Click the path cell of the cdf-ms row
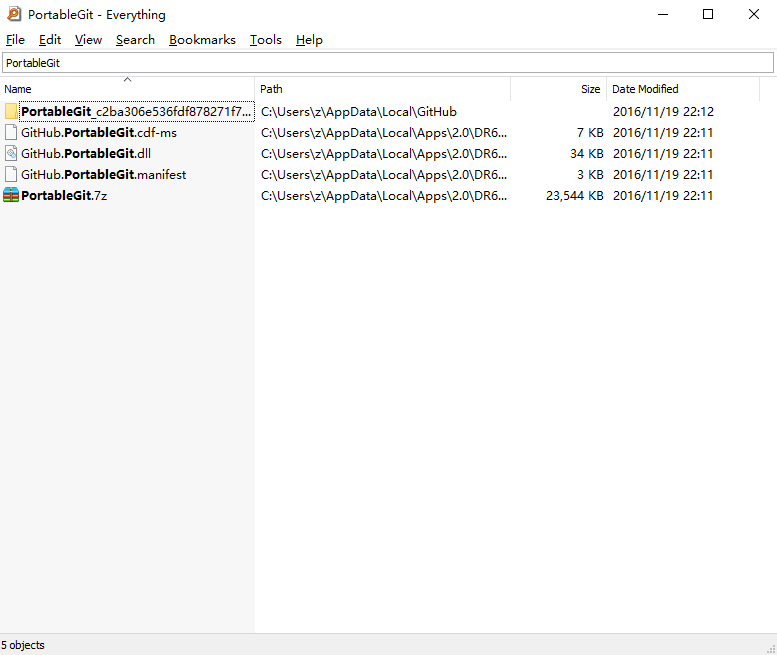 click(x=384, y=133)
